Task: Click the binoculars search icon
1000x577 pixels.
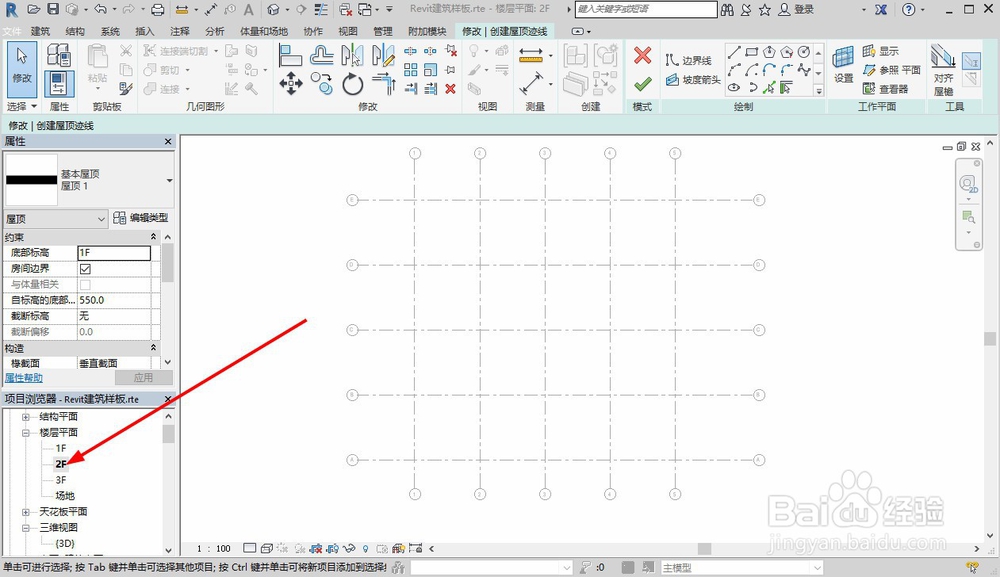Action: (727, 10)
